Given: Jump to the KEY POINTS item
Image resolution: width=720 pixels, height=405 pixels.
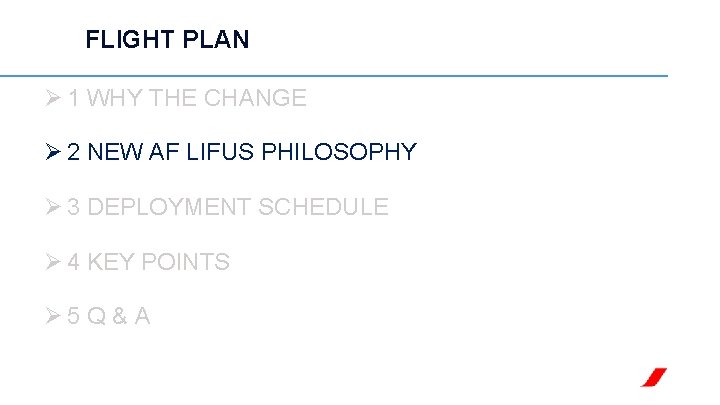Looking at the screenshot, I should point(159,262).
